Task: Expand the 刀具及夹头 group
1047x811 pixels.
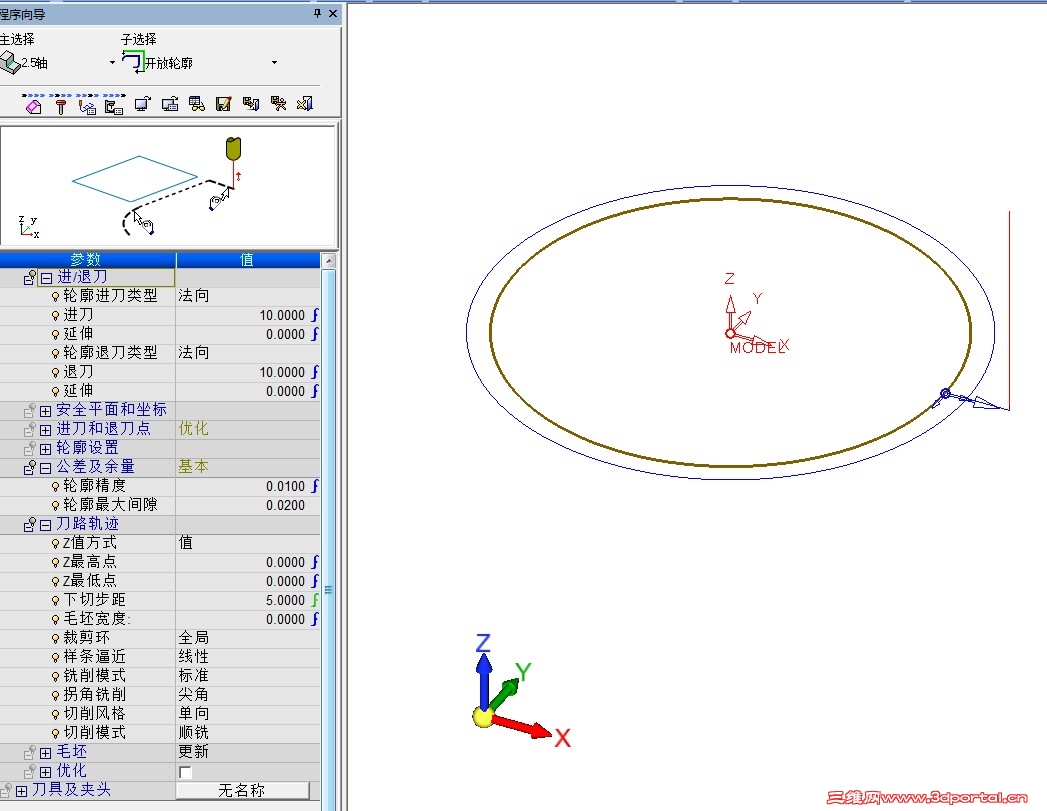Action: tap(21, 791)
